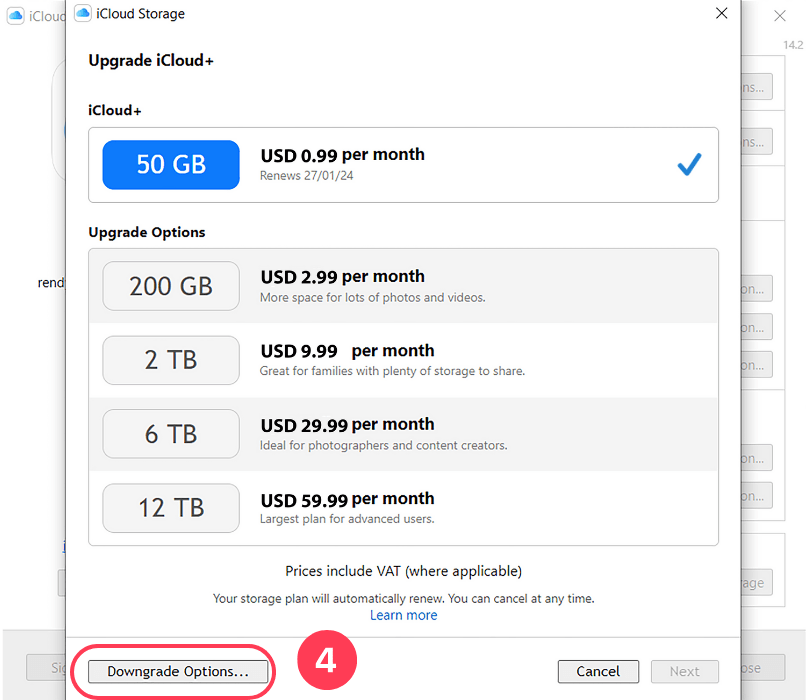The width and height of the screenshot is (806, 700).
Task: Click the blue link on the left edge
Action: point(64,547)
